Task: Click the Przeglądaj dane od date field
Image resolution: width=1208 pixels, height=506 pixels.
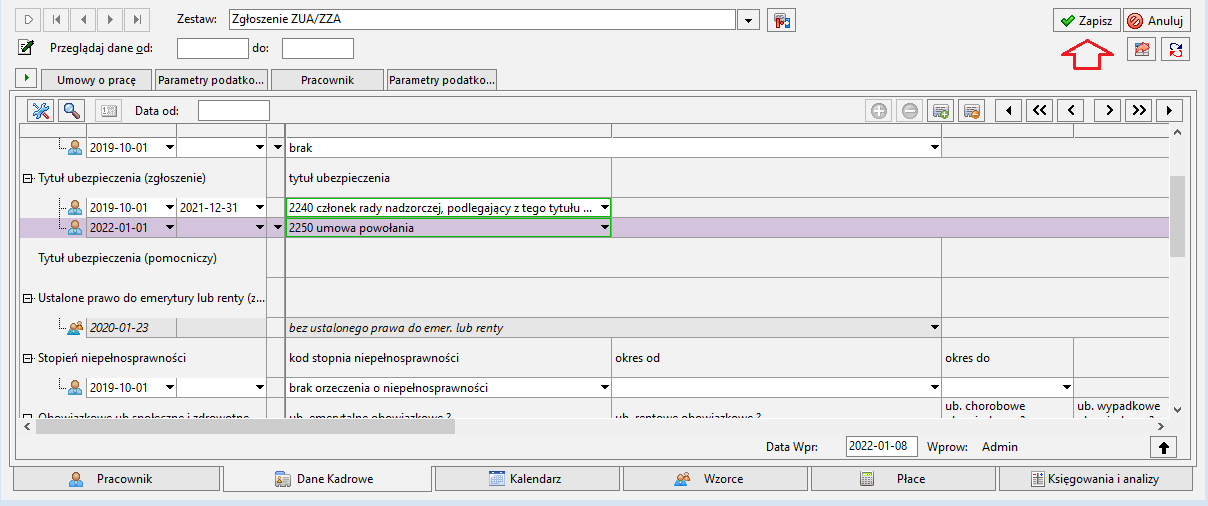Action: point(212,48)
